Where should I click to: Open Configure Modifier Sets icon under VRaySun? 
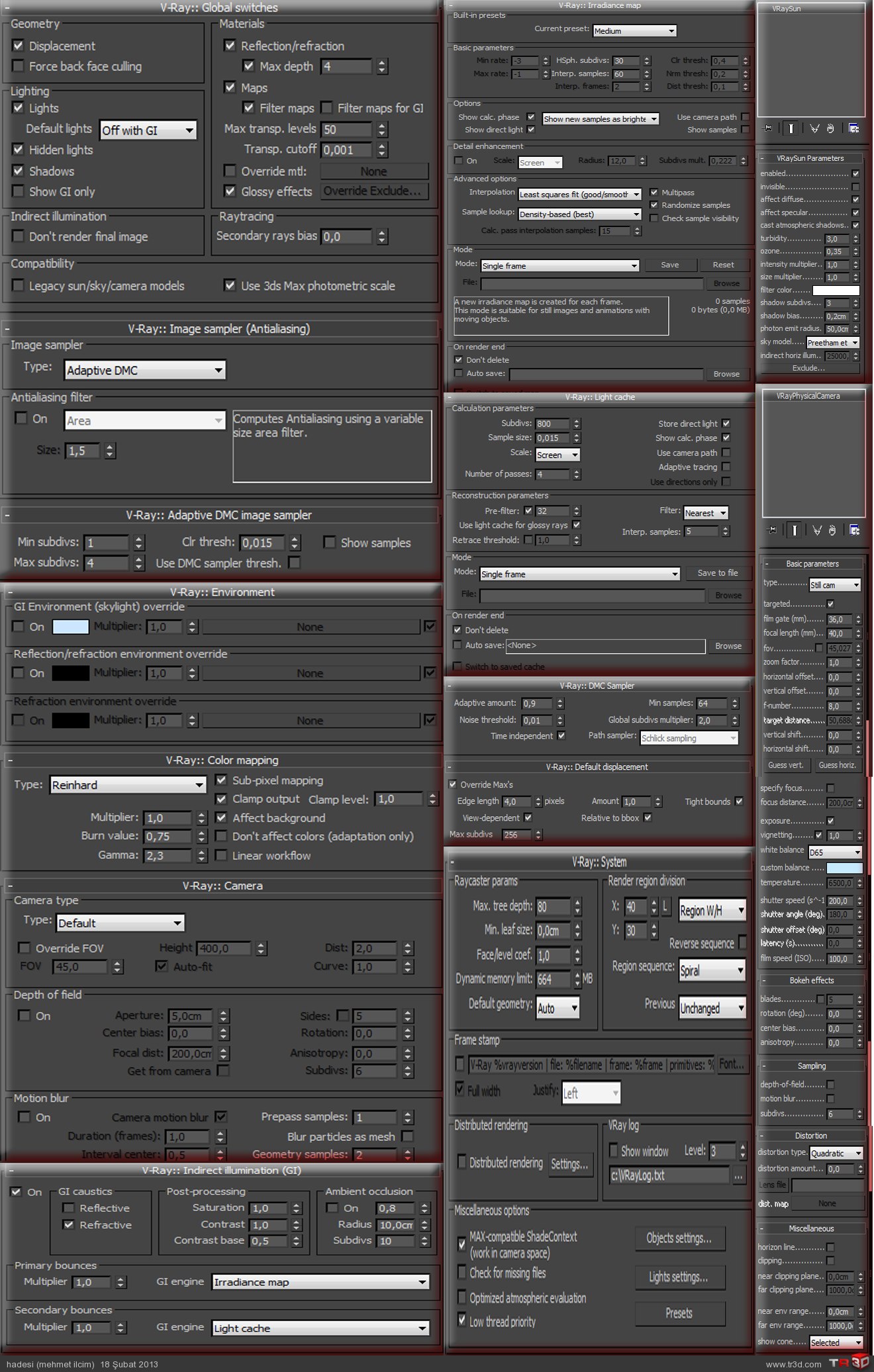[x=853, y=128]
